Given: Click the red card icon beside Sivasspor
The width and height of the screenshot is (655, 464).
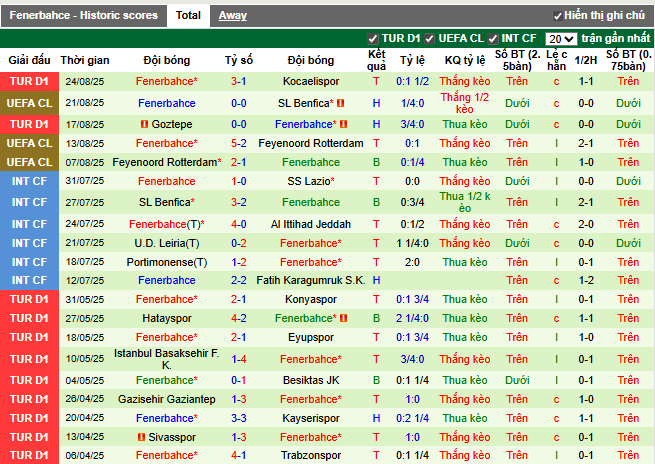Looking at the screenshot, I should tap(141, 437).
